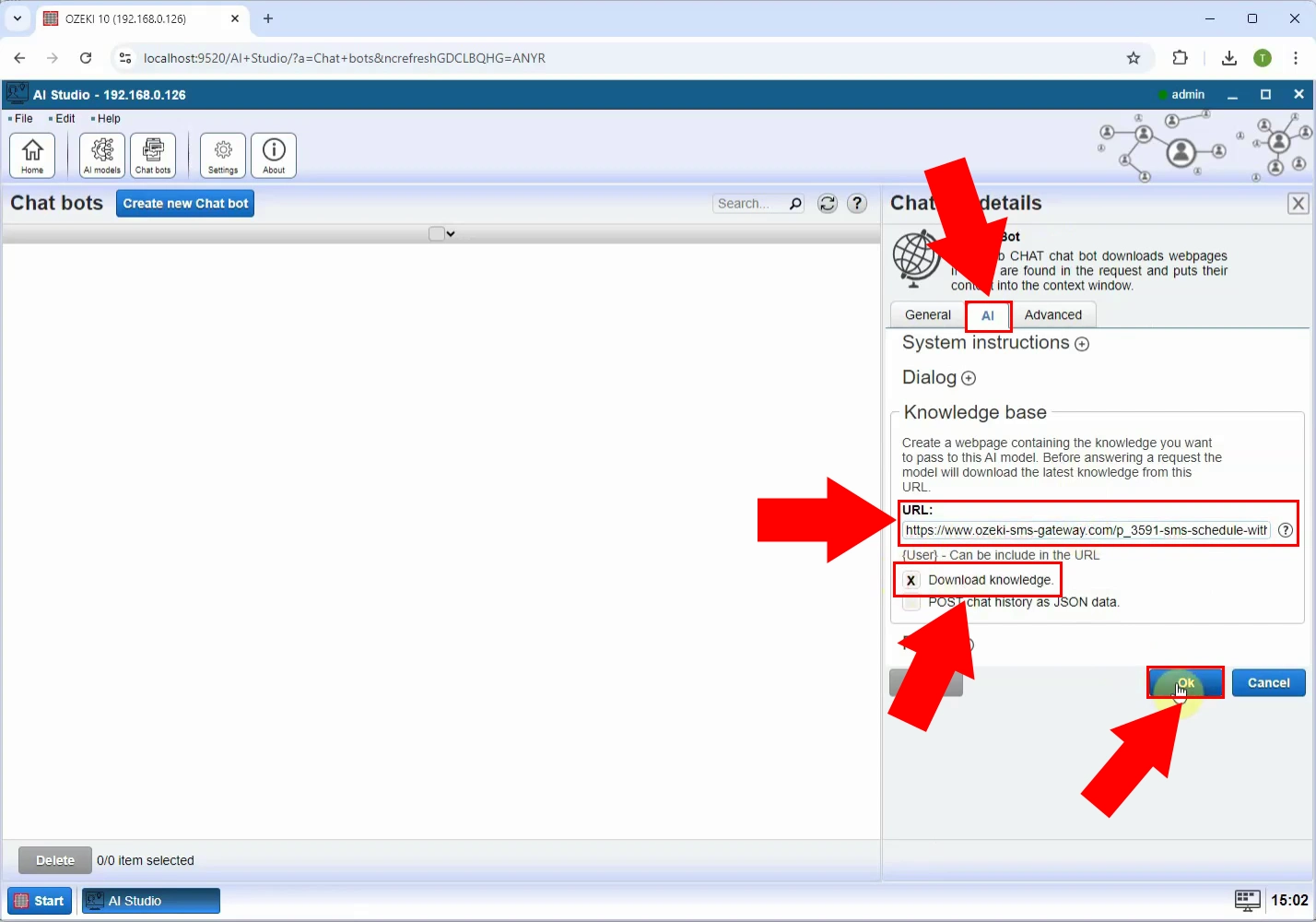
Task: Switch to the AI tab
Action: [x=988, y=315]
